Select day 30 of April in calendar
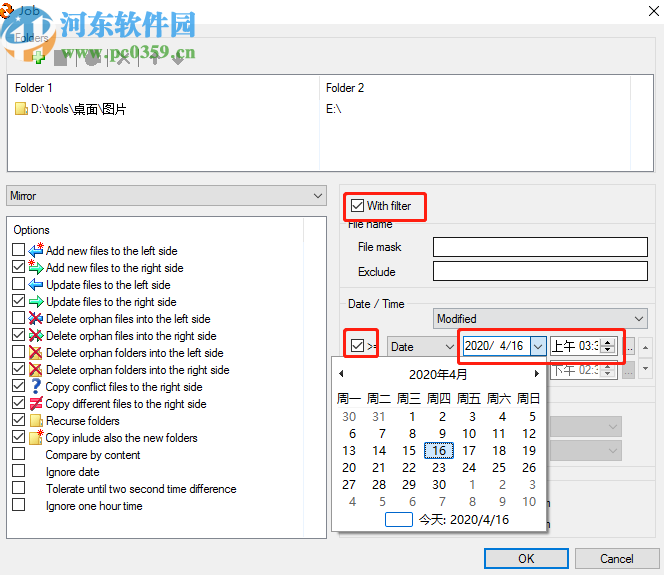The width and height of the screenshot is (664, 575). 439,484
